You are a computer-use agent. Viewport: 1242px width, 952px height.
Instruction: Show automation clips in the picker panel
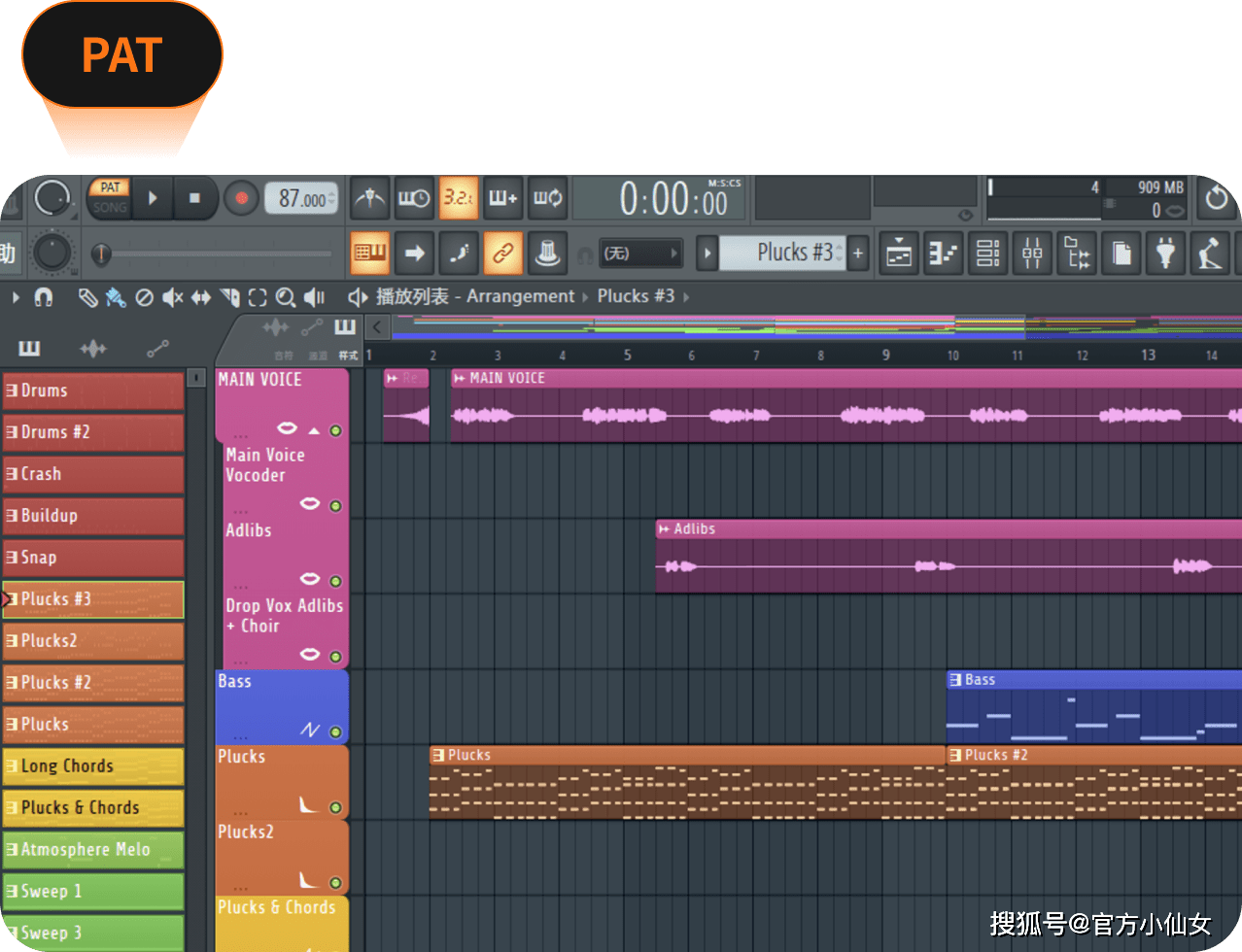point(157,348)
